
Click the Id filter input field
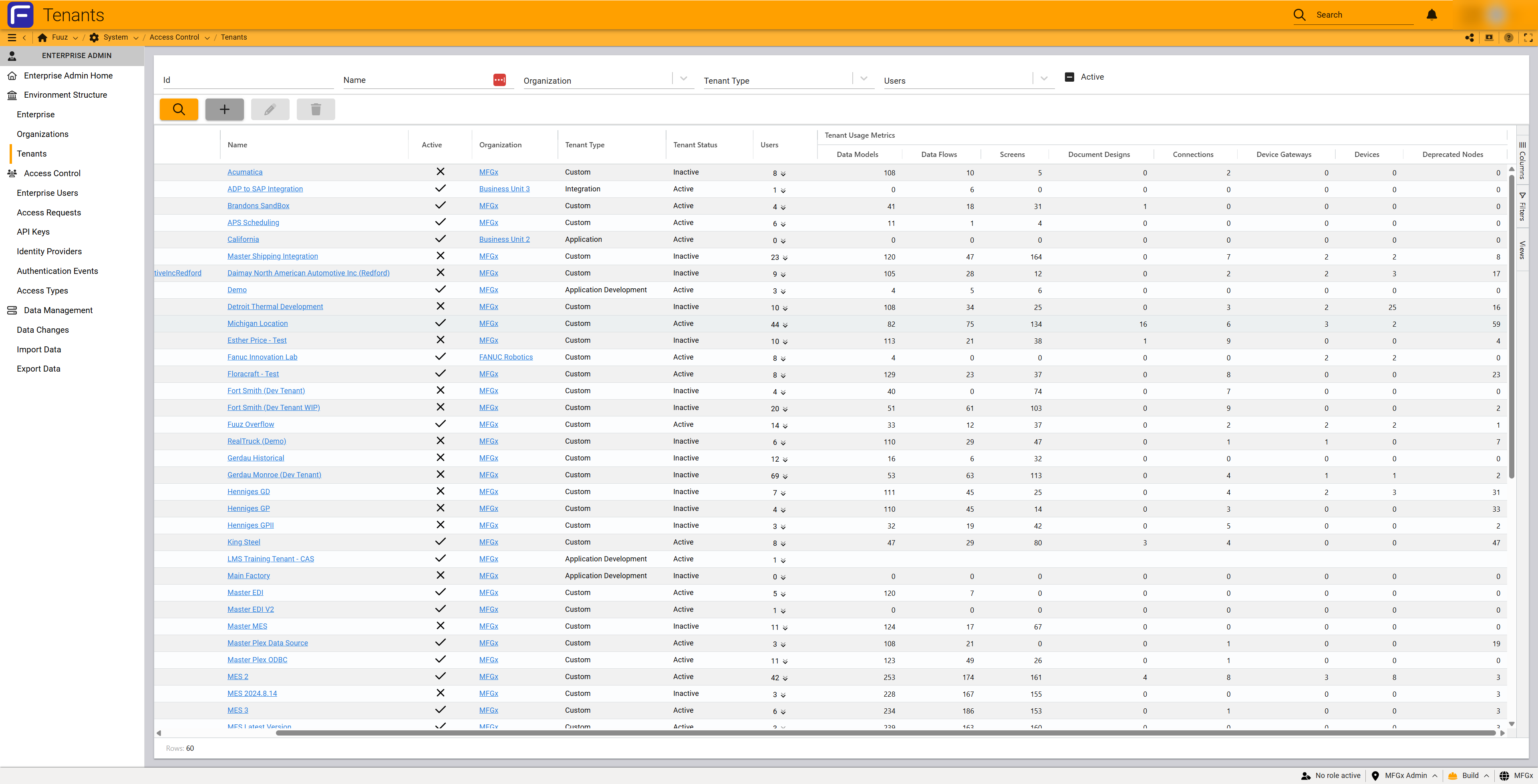[248, 80]
